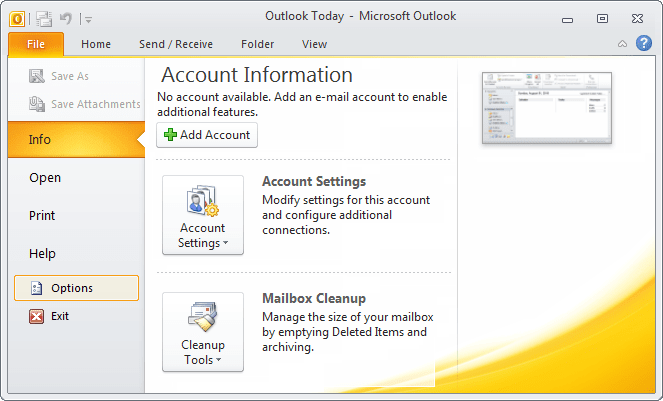Select Help in the backstage menu
This screenshot has height=401, width=663.
click(42, 254)
